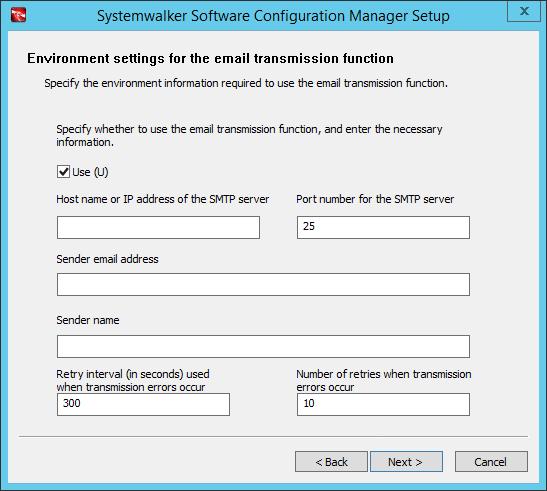Screen dimensions: 547x491
Task: Click the Number of retries field showing 10
Action: click(x=383, y=404)
